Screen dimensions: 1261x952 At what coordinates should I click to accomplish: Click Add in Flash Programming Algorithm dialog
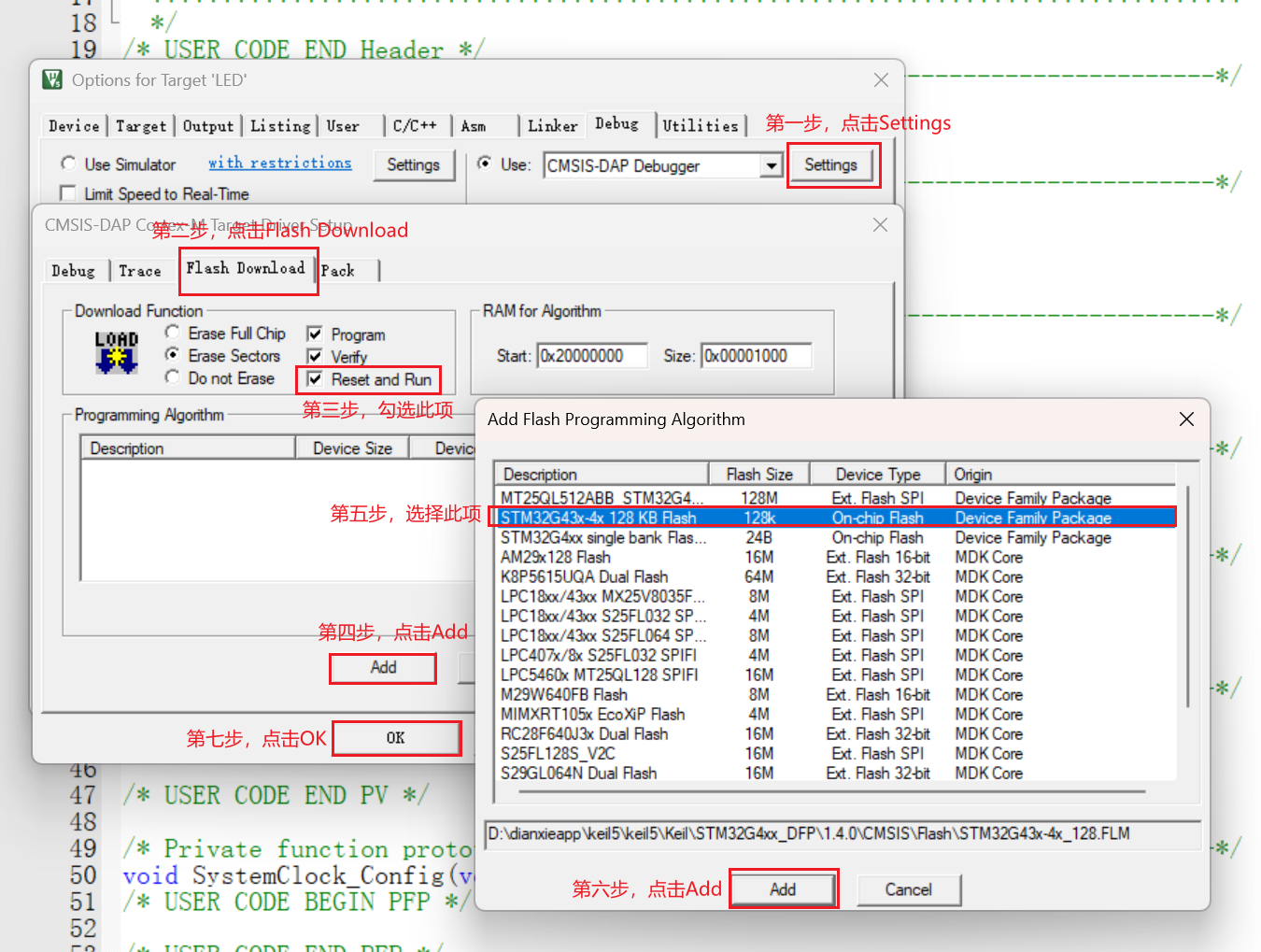783,889
